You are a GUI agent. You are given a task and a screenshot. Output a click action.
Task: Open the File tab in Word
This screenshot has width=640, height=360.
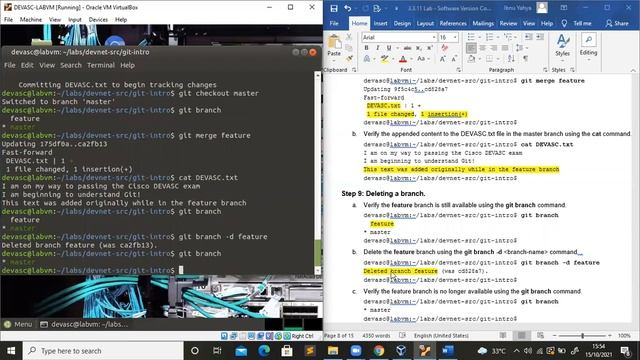pyautogui.click(x=334, y=23)
